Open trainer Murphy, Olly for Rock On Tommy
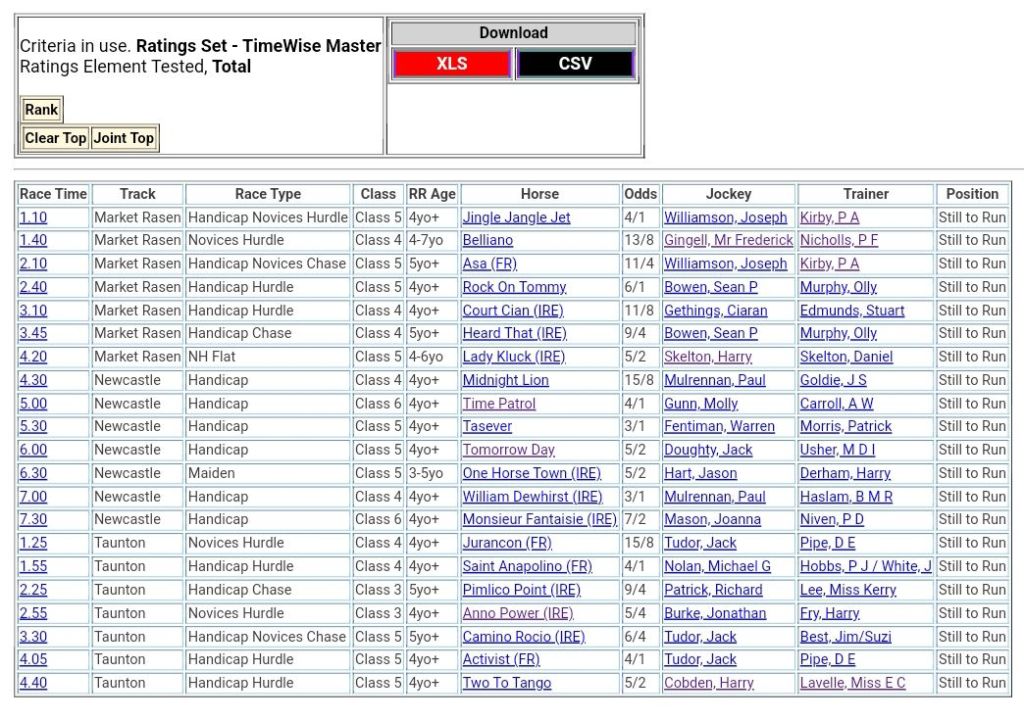This screenshot has width=1024, height=720. (838, 287)
